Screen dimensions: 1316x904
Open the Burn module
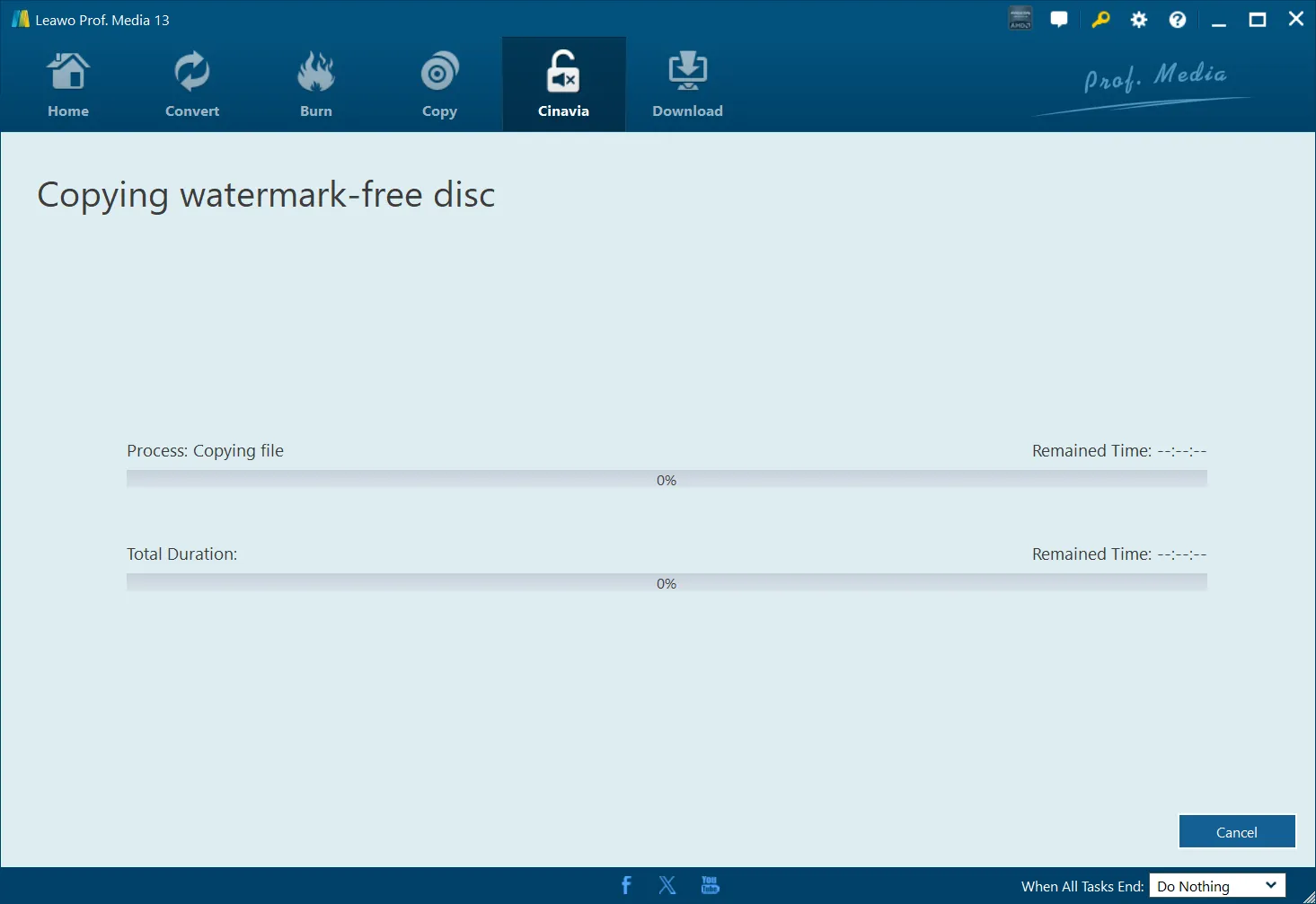316,84
